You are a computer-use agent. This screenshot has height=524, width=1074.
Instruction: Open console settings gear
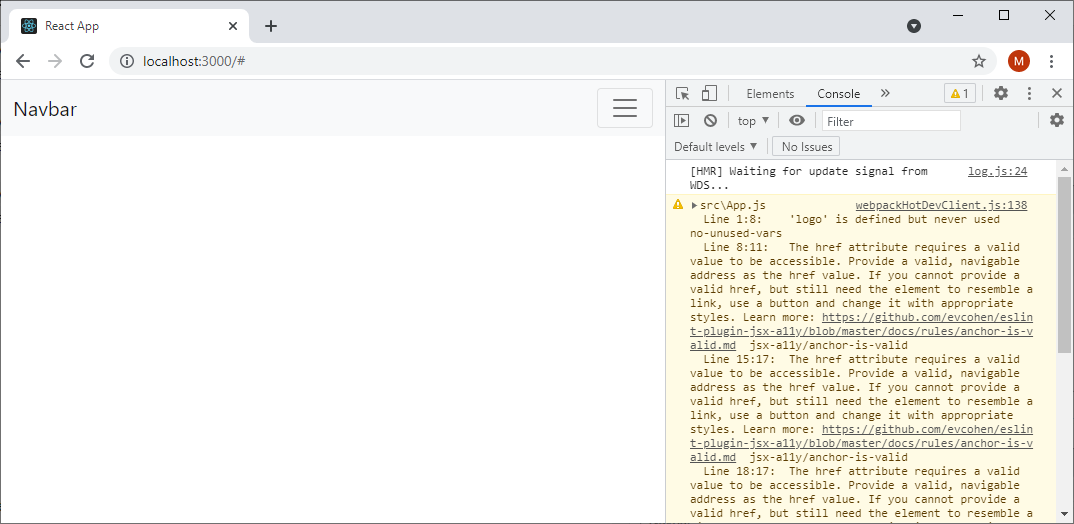(1057, 121)
